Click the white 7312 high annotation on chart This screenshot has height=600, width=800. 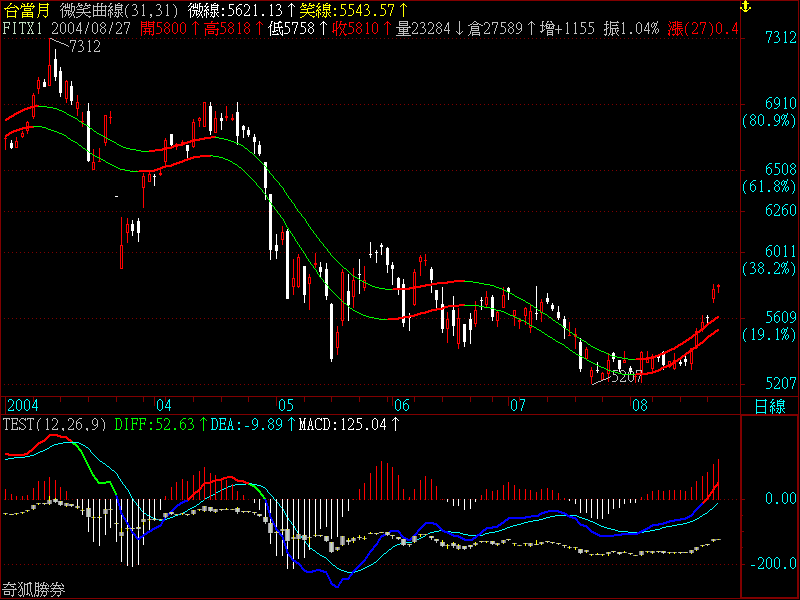click(85, 46)
